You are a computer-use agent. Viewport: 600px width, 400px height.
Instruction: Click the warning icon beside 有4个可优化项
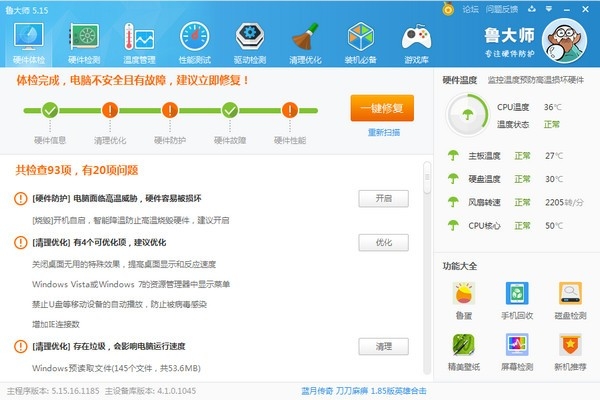click(x=21, y=242)
